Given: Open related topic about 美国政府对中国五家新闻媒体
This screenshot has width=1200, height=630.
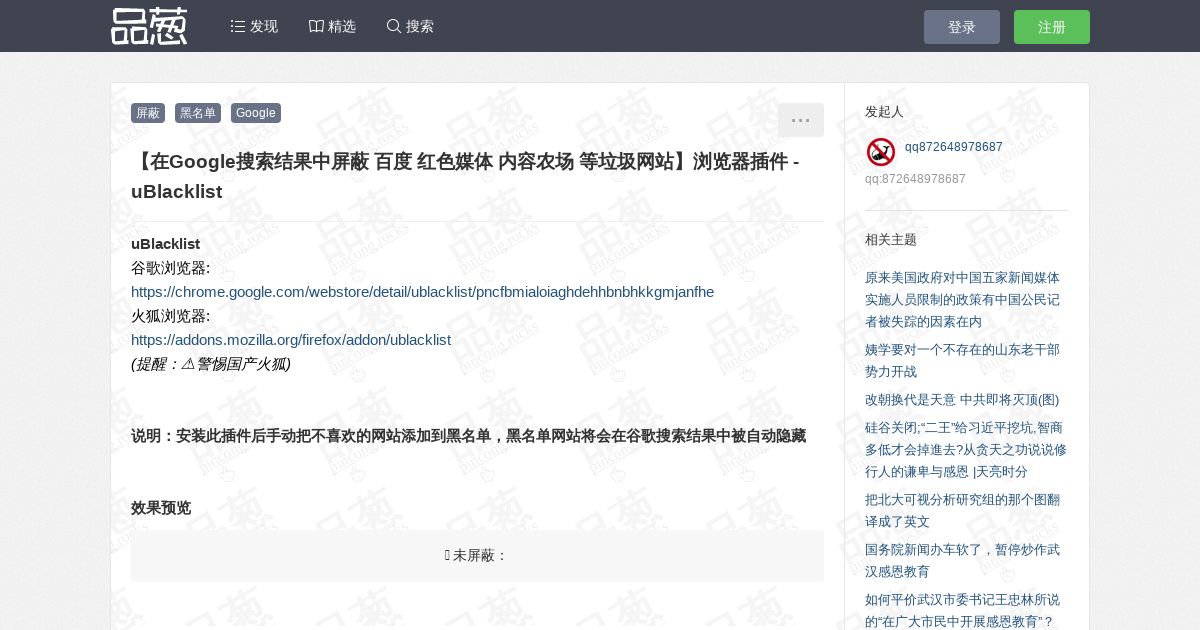Looking at the screenshot, I should (x=963, y=299).
